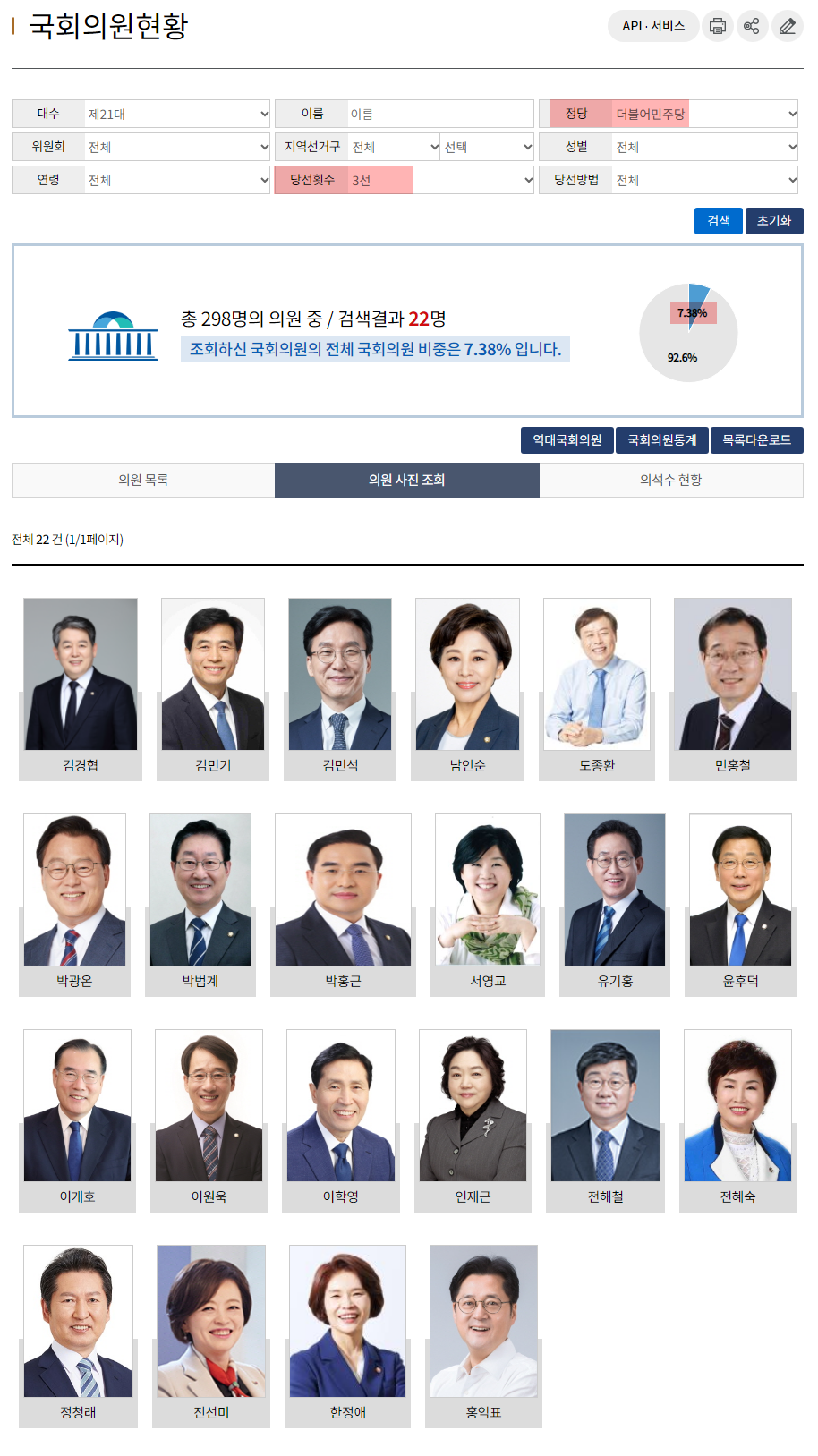This screenshot has width=818, height=1456.
Task: Click the 목록다운로드 button
Action: click(x=757, y=440)
